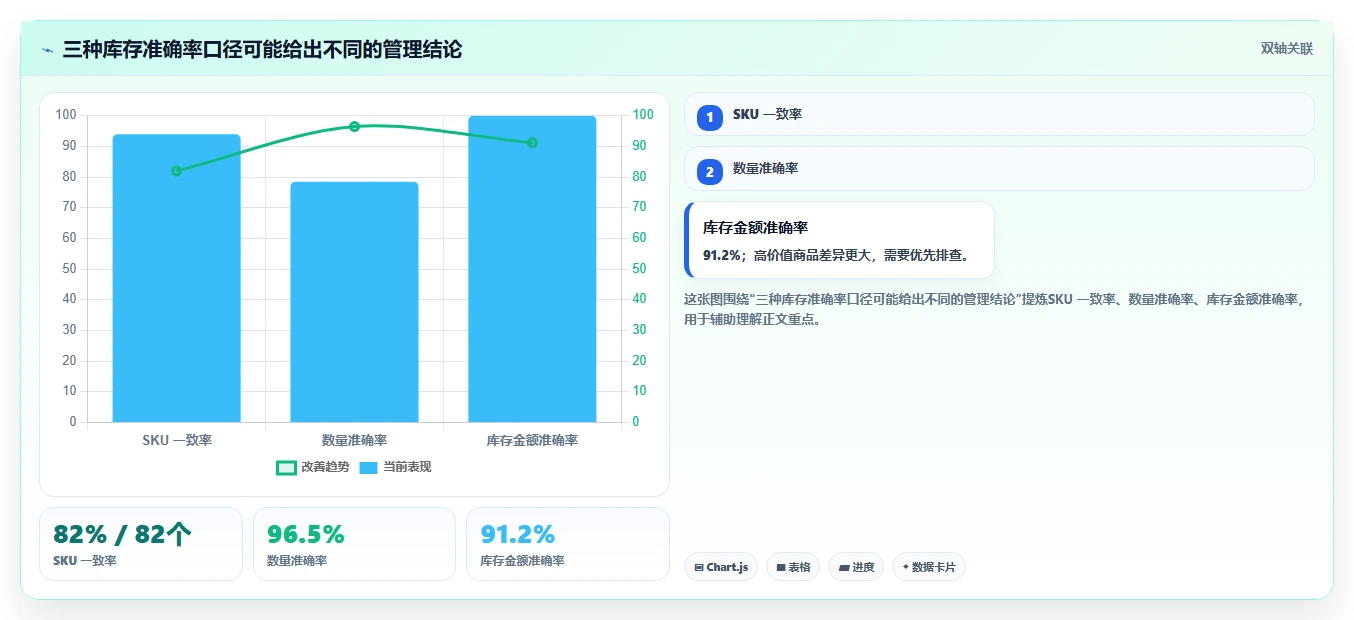The height and width of the screenshot is (620, 1354).
Task: Click the right green axis value 50
Action: click(x=639, y=268)
